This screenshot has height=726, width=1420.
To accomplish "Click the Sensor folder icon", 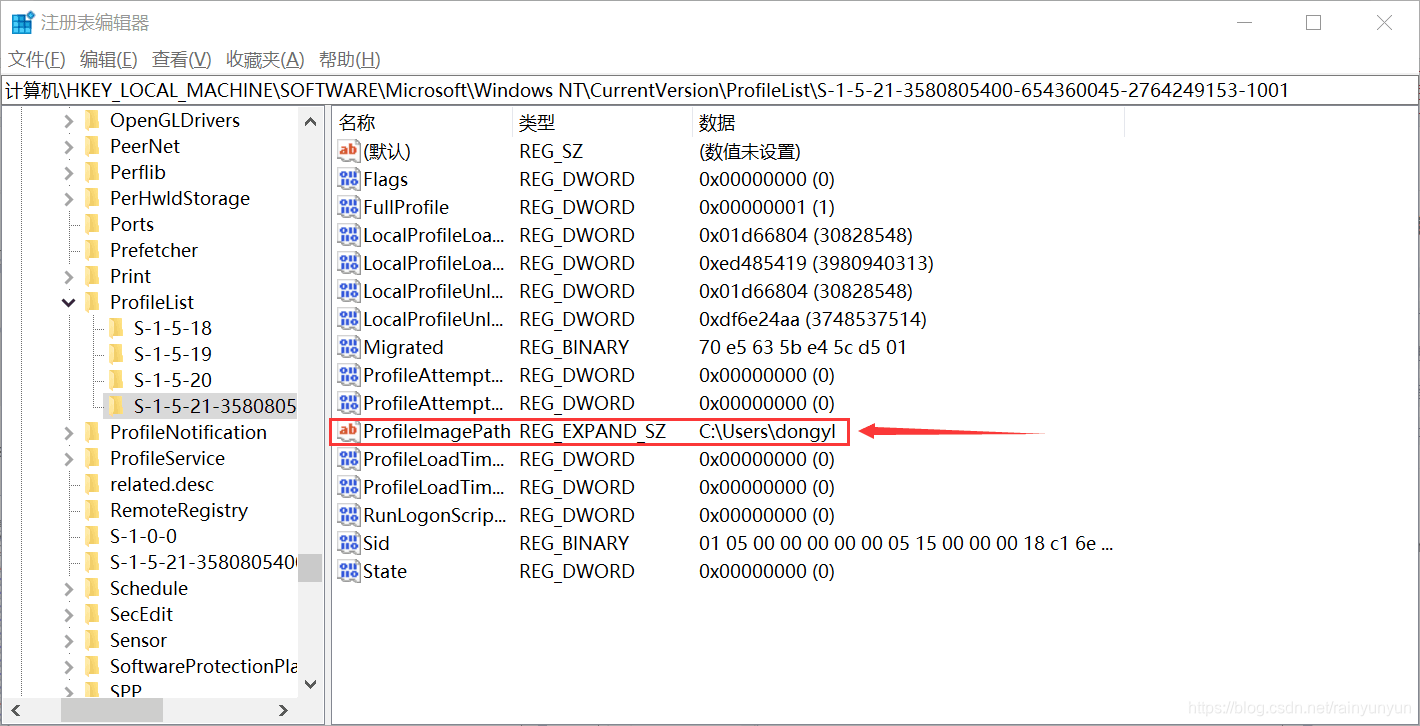I will (93, 640).
